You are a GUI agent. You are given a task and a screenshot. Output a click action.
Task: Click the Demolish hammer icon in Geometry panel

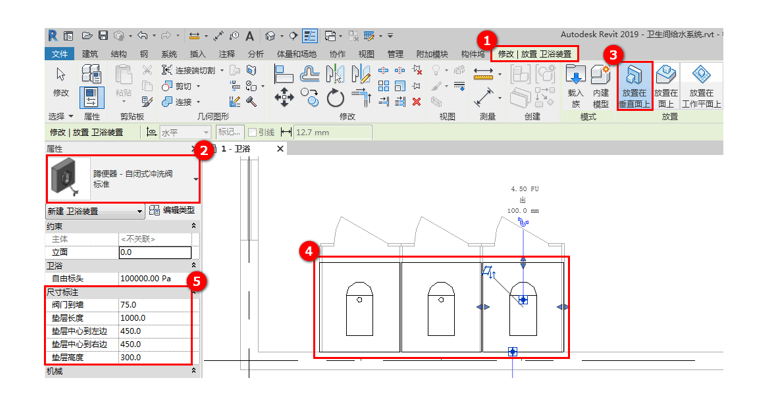251,101
